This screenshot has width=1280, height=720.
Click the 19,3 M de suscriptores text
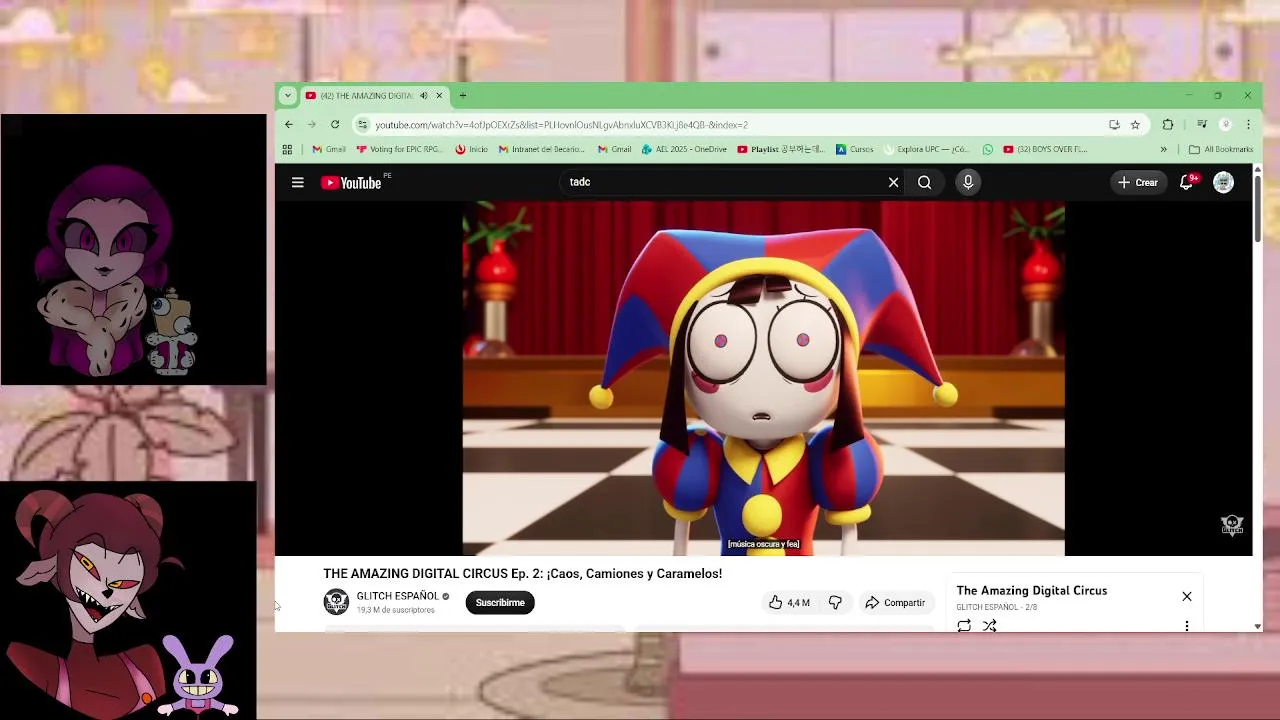click(395, 610)
